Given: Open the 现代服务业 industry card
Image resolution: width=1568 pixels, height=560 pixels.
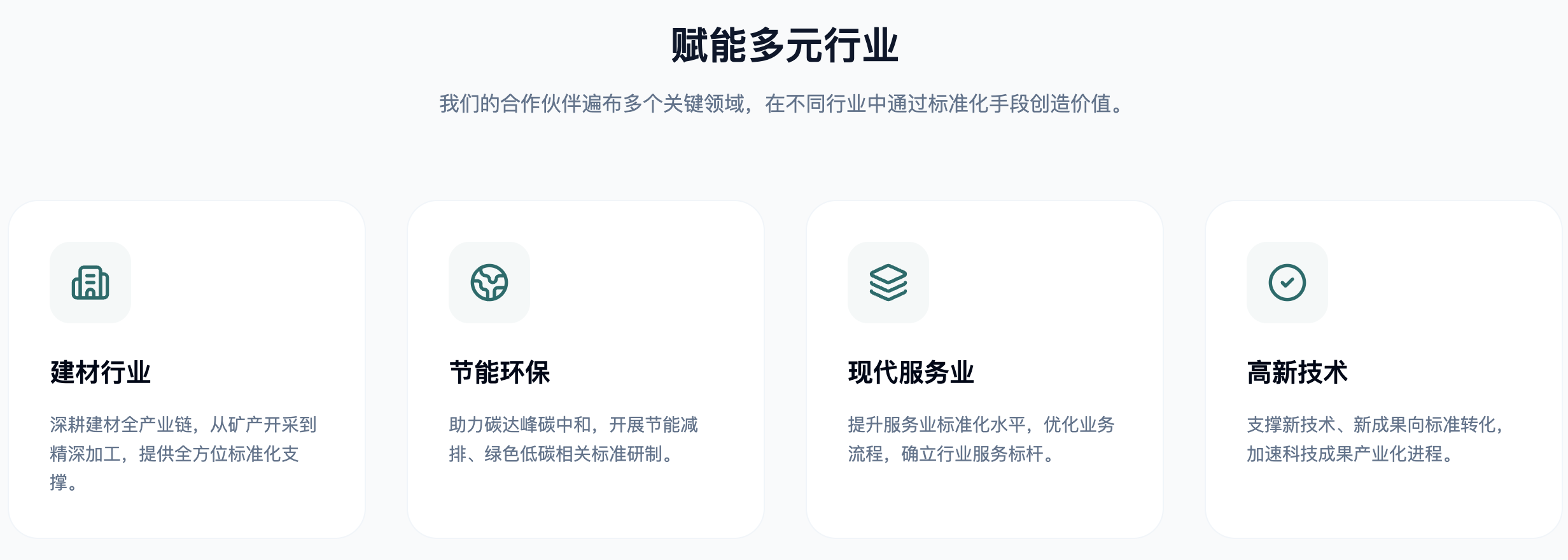Looking at the screenshot, I should [984, 370].
